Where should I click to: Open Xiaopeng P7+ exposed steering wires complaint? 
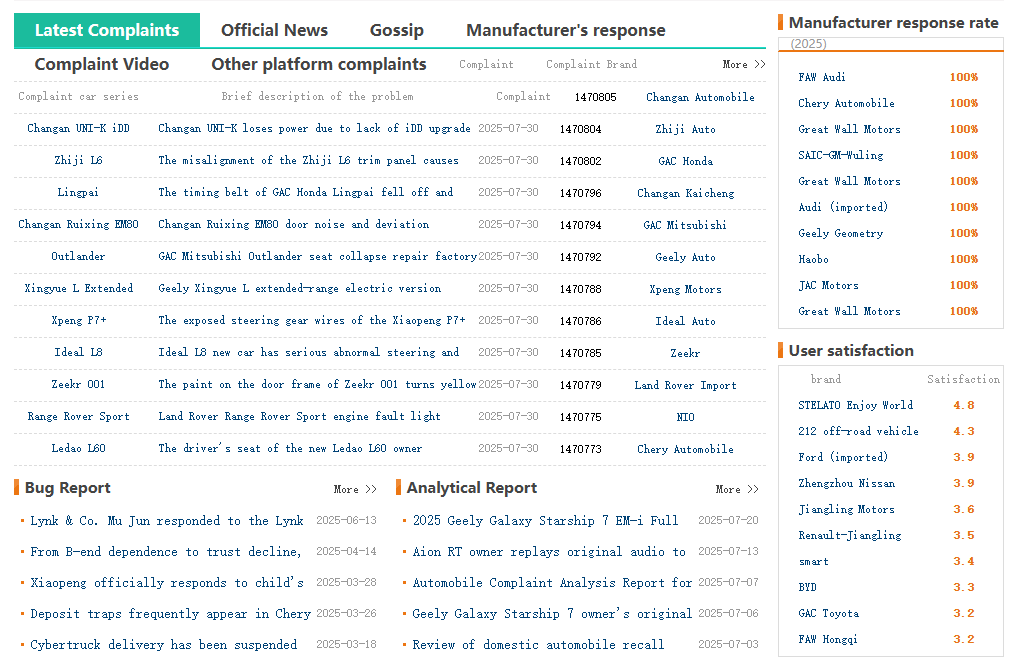pos(311,320)
